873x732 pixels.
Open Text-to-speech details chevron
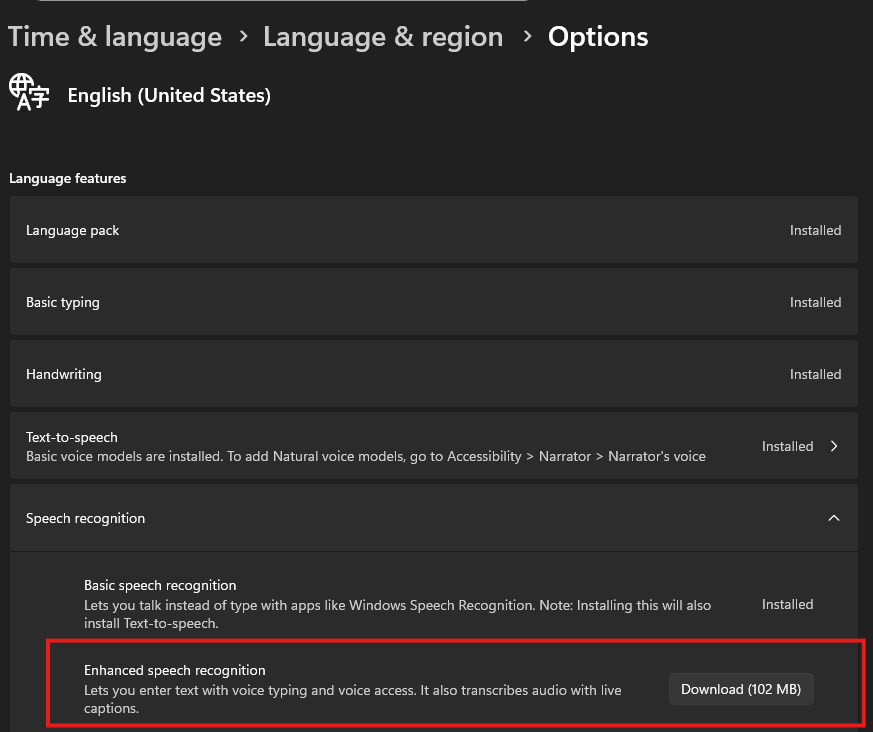tap(833, 446)
